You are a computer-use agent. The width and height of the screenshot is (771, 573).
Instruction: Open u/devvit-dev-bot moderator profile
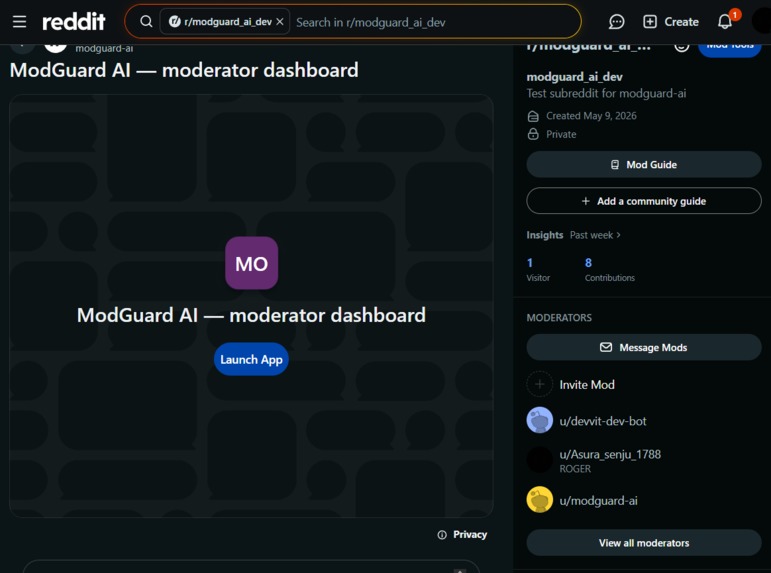603,422
